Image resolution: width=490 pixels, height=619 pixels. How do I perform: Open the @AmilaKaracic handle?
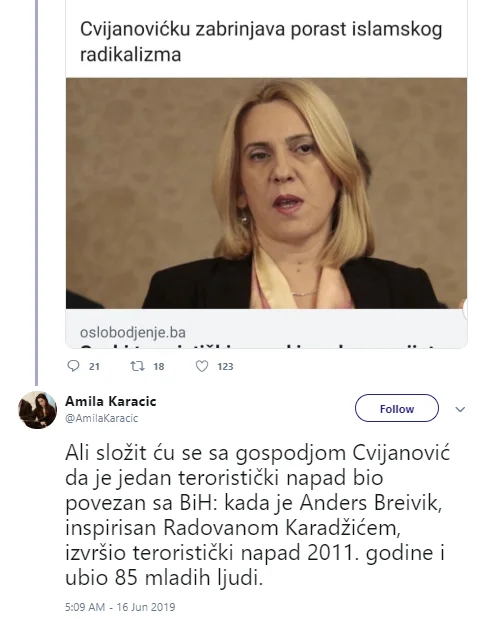(x=101, y=418)
